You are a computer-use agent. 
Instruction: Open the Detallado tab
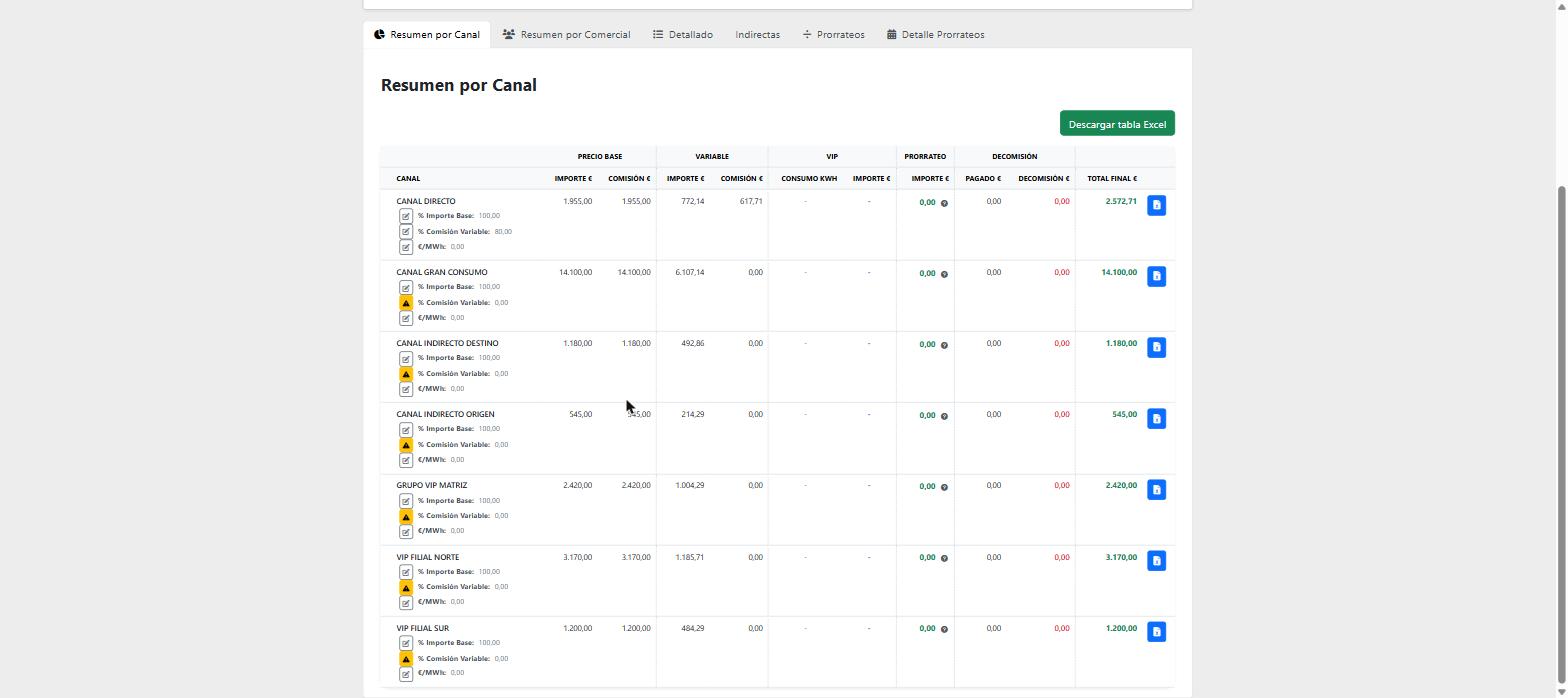(x=683, y=35)
